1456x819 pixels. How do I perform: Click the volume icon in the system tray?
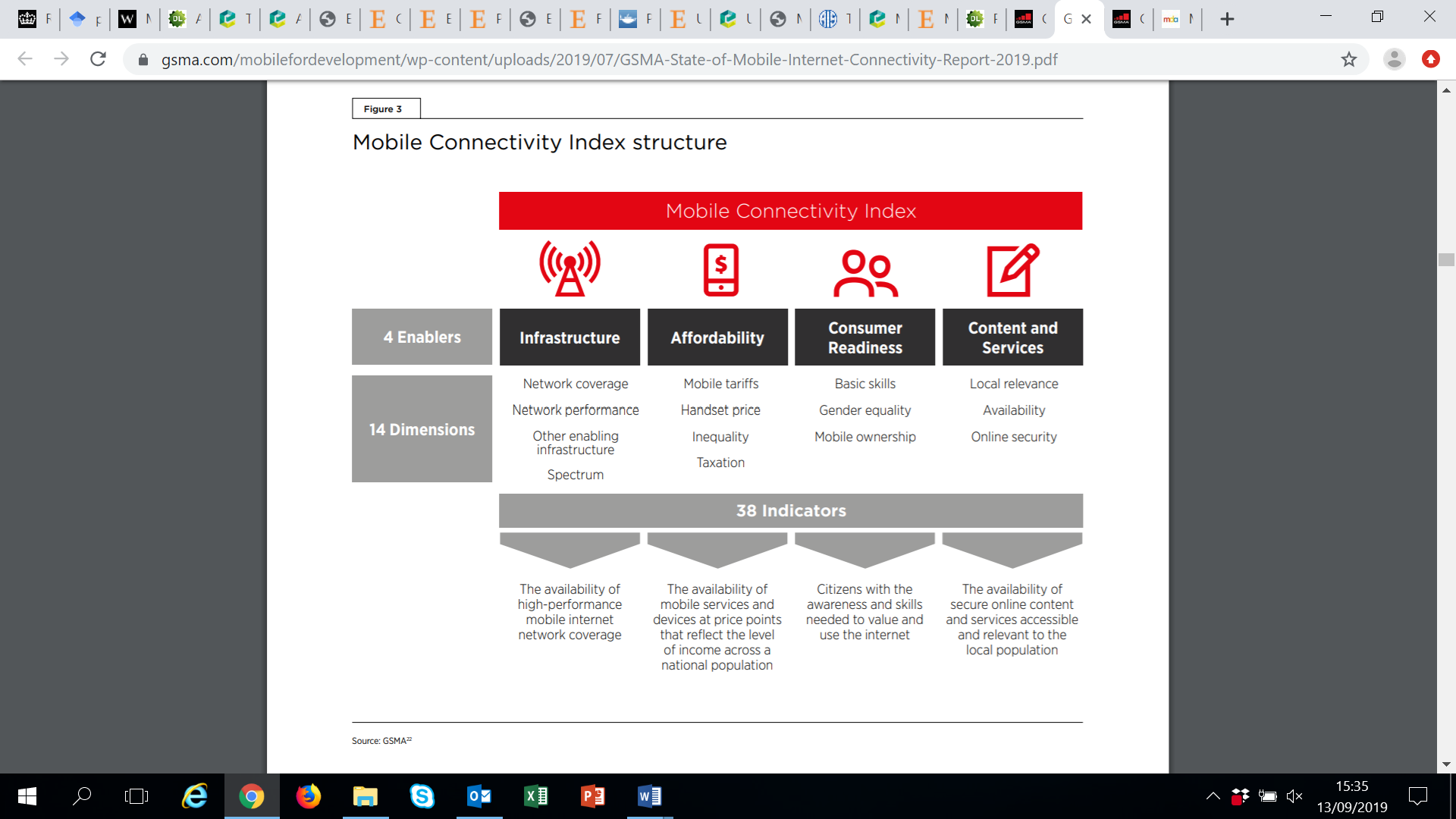point(1294,796)
